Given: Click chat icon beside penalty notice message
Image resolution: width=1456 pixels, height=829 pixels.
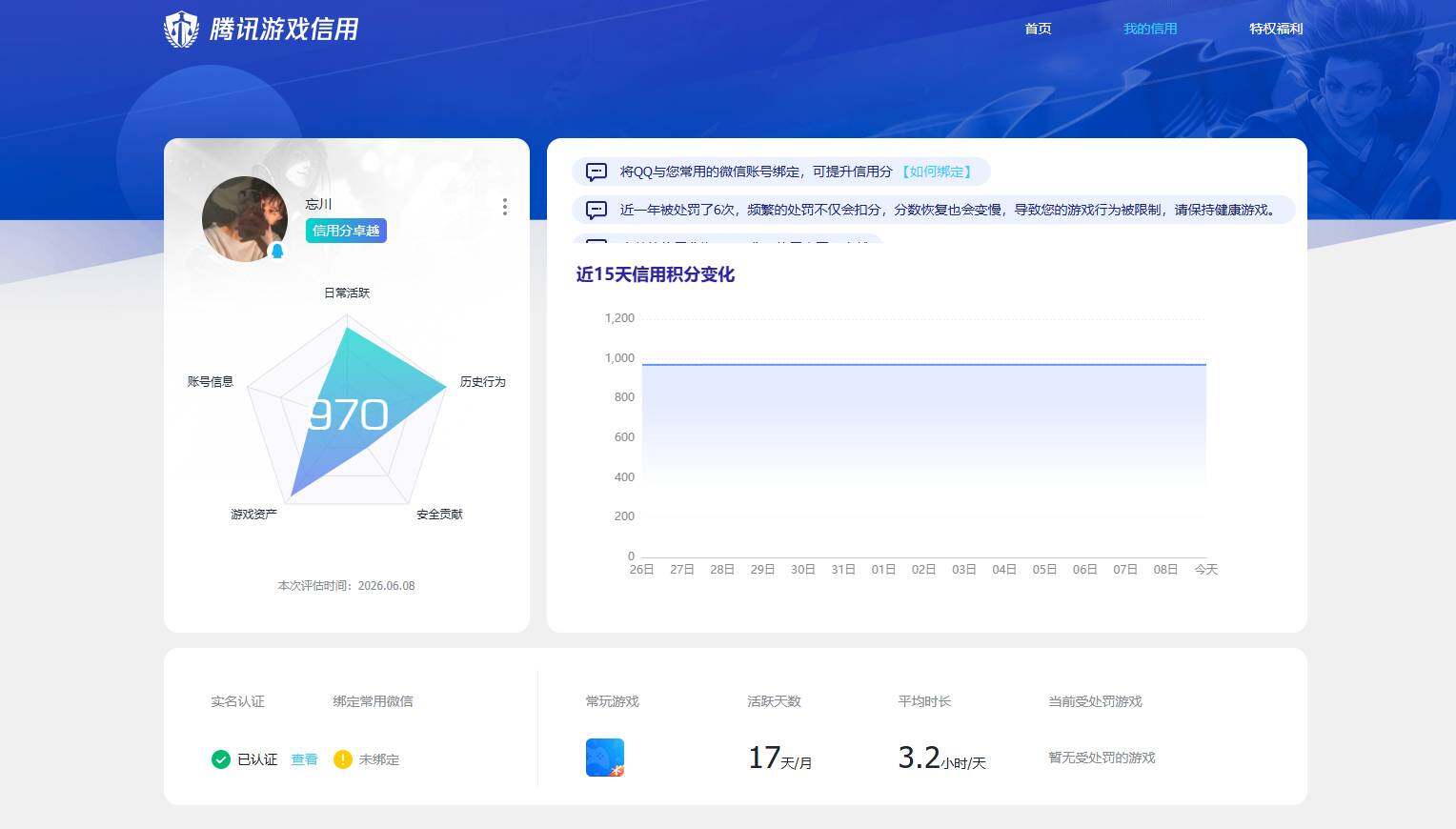Looking at the screenshot, I should coord(597,210).
